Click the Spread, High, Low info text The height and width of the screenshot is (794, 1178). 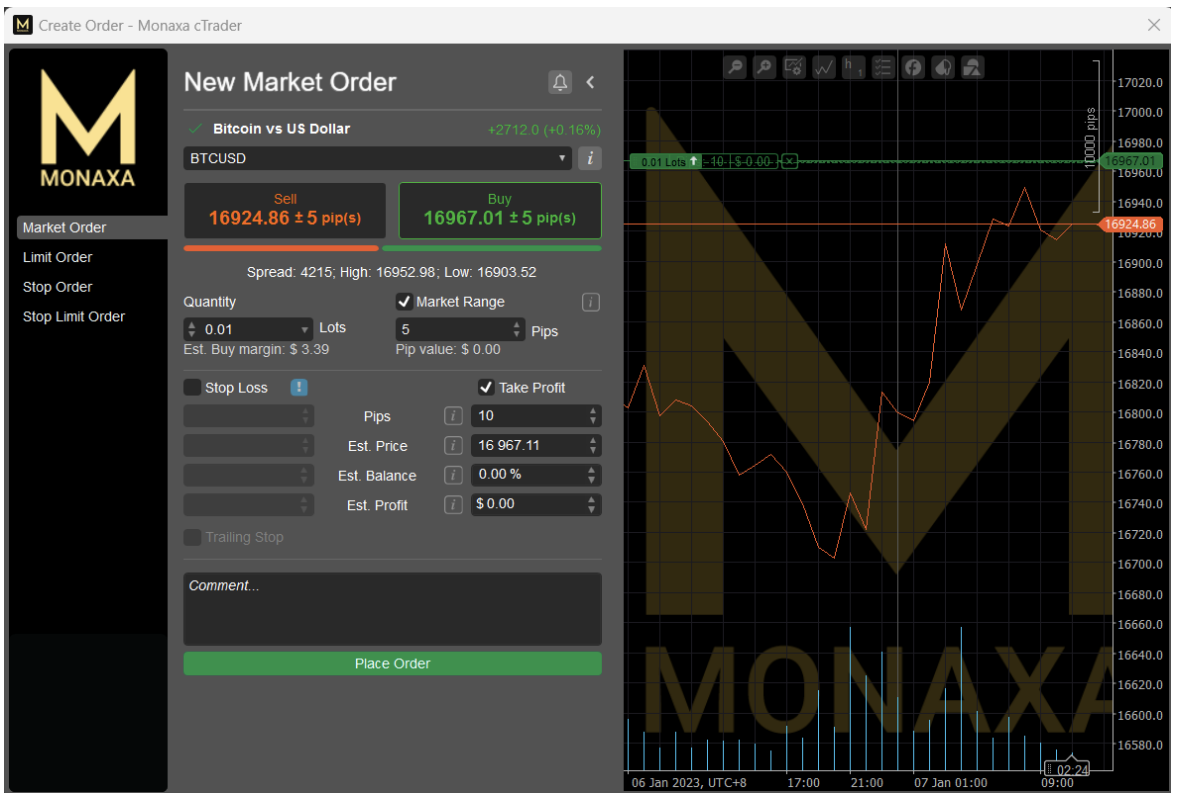point(391,272)
